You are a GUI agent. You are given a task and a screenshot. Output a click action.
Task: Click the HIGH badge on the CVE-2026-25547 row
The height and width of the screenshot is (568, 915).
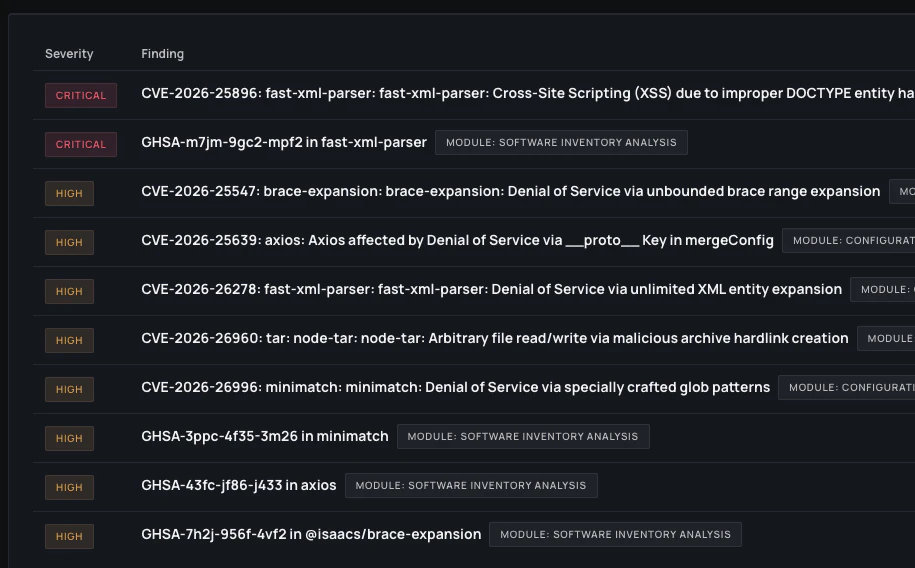click(69, 193)
